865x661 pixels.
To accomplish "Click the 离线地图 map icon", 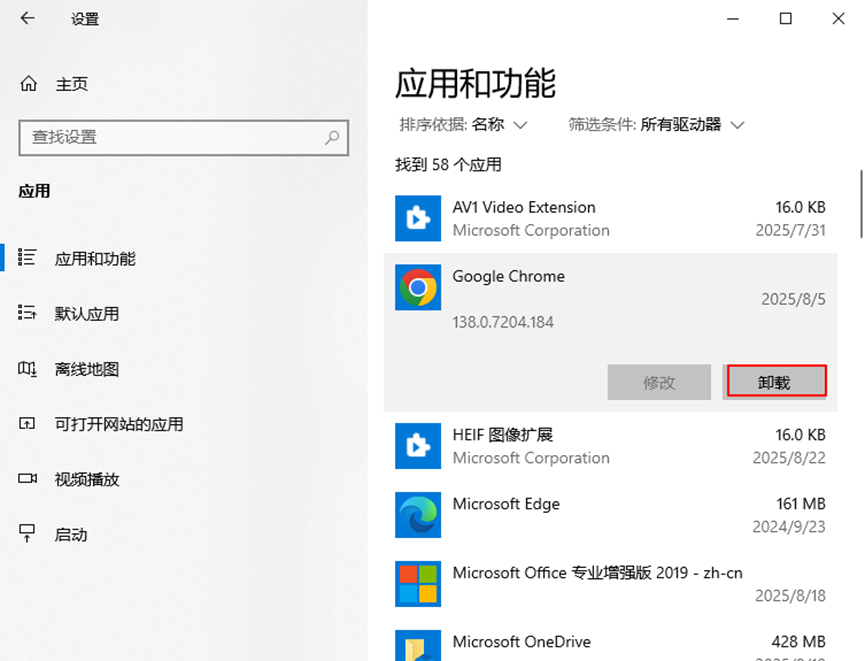I will click(x=27, y=368).
